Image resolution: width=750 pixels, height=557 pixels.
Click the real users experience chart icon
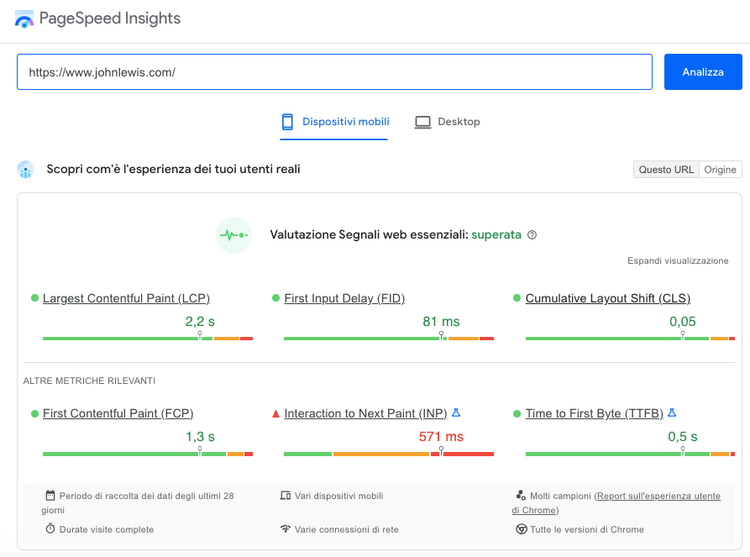(26, 169)
